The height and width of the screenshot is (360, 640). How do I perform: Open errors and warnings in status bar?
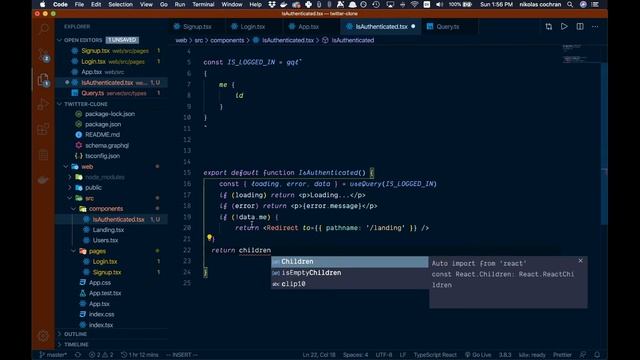101,355
